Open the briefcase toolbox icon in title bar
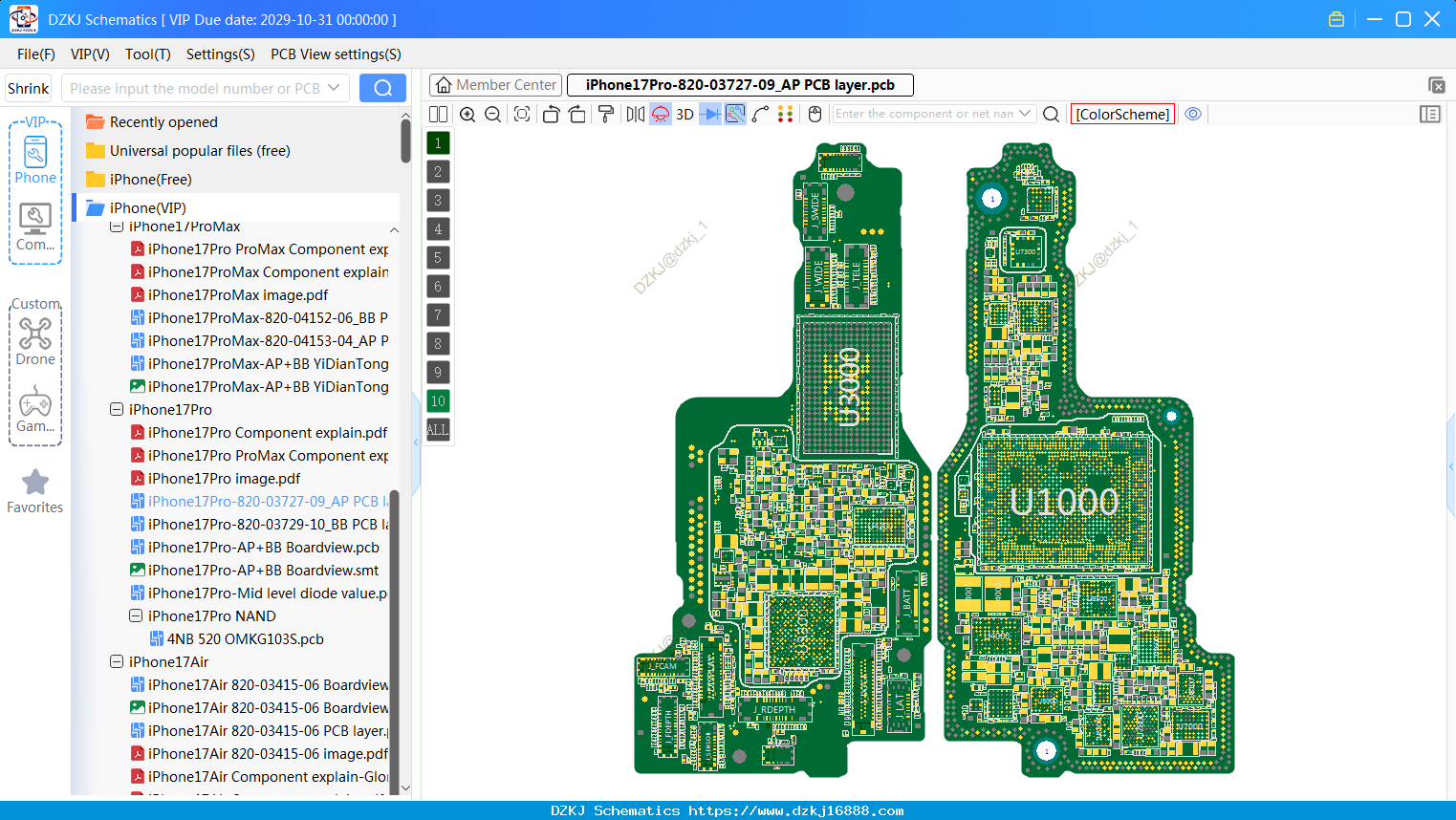 (1336, 19)
